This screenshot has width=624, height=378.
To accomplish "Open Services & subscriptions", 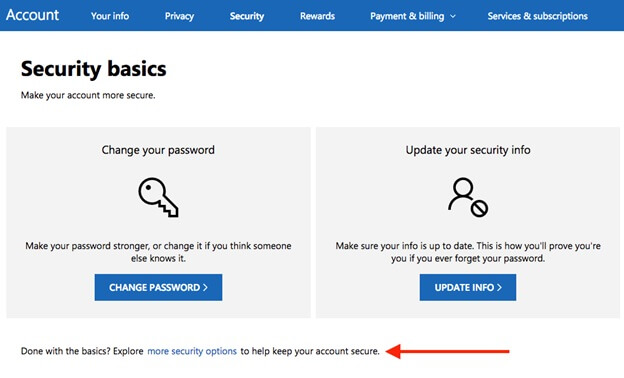I will (x=538, y=16).
